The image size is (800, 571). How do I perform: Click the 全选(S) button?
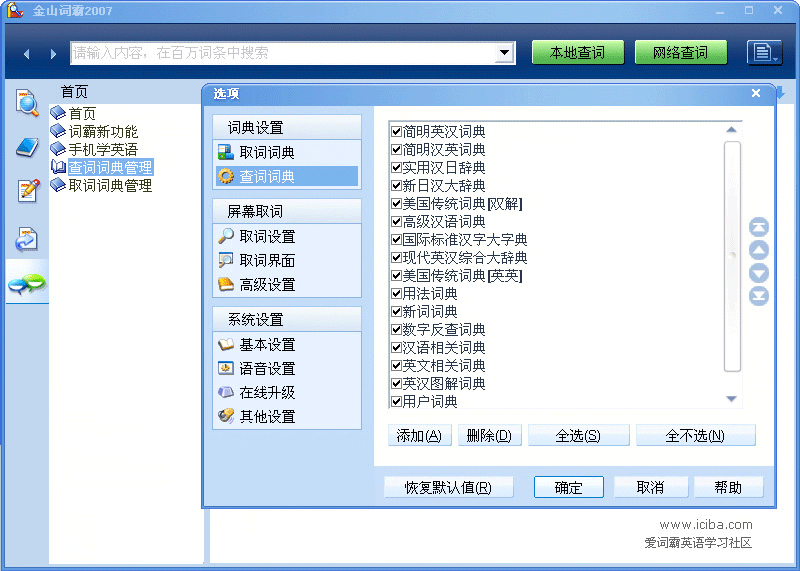tap(579, 435)
